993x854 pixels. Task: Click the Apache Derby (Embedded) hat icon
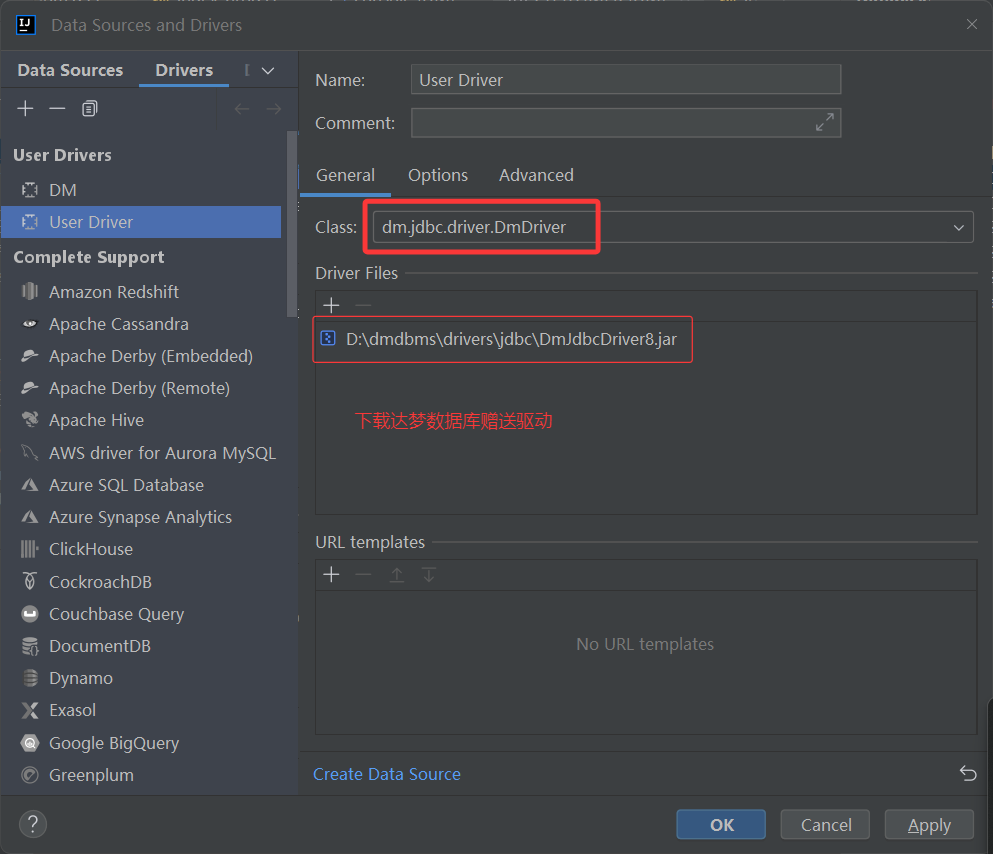30,356
